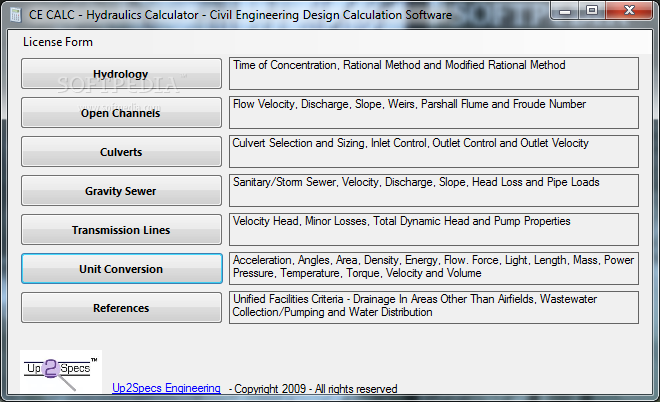Open the Open Channels module

click(x=121, y=113)
